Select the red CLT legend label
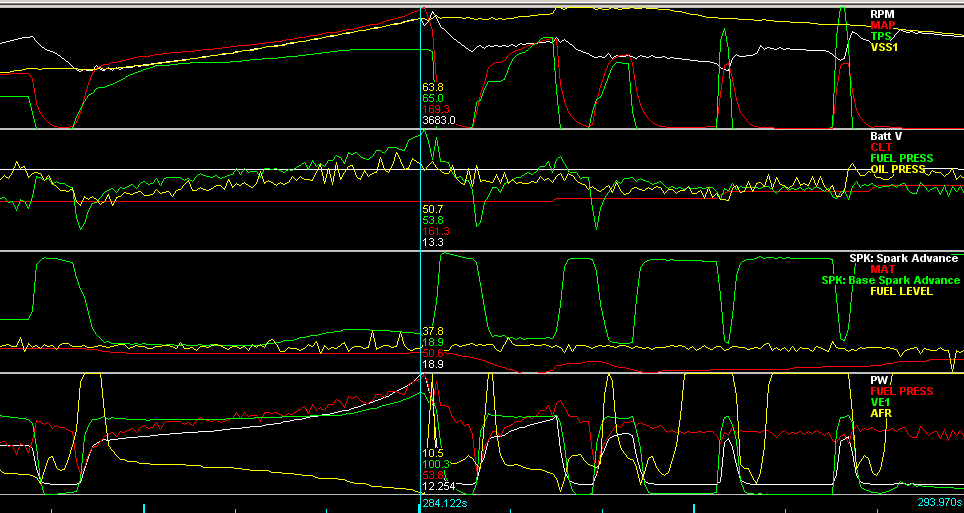This screenshot has height=513, width=964. point(881,147)
